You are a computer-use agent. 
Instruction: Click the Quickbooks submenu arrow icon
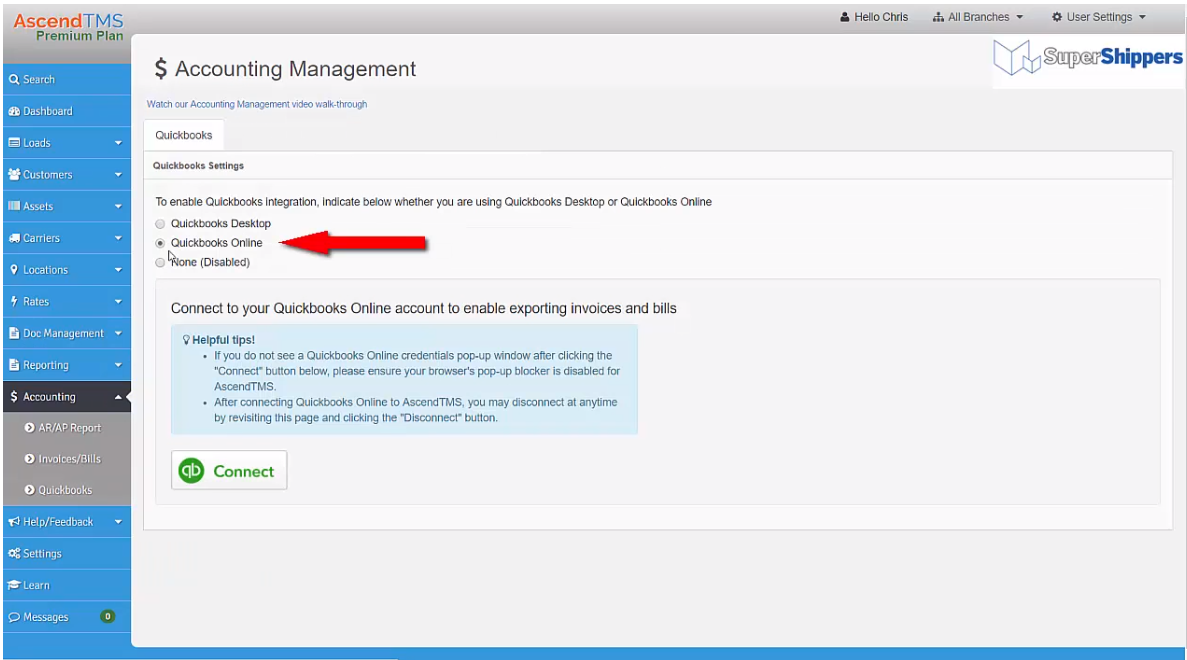30,490
